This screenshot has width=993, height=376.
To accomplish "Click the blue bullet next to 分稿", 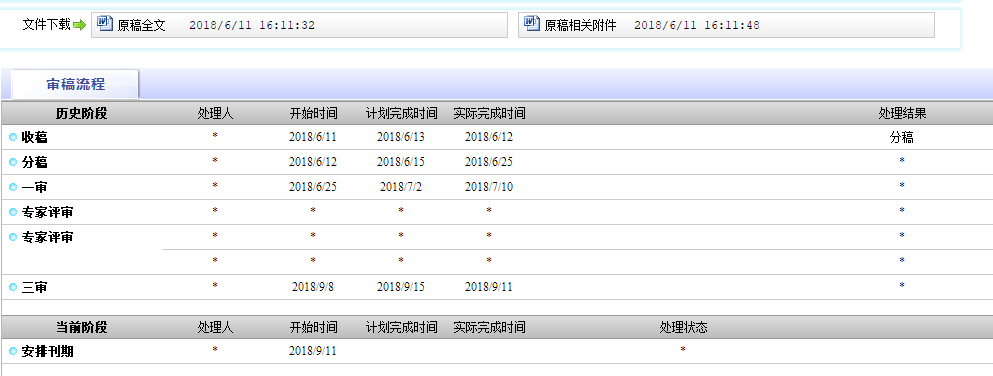I will click(13, 163).
